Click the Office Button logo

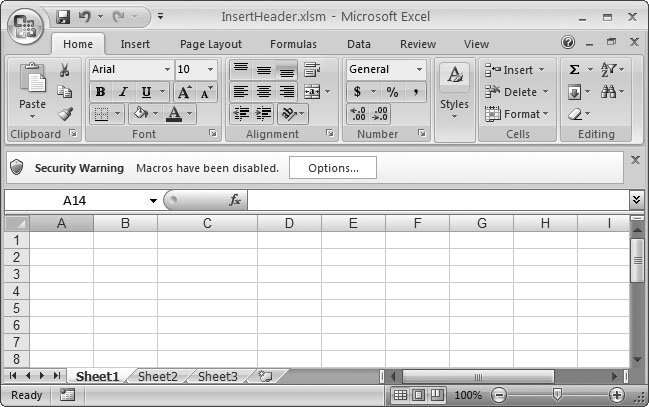27,25
